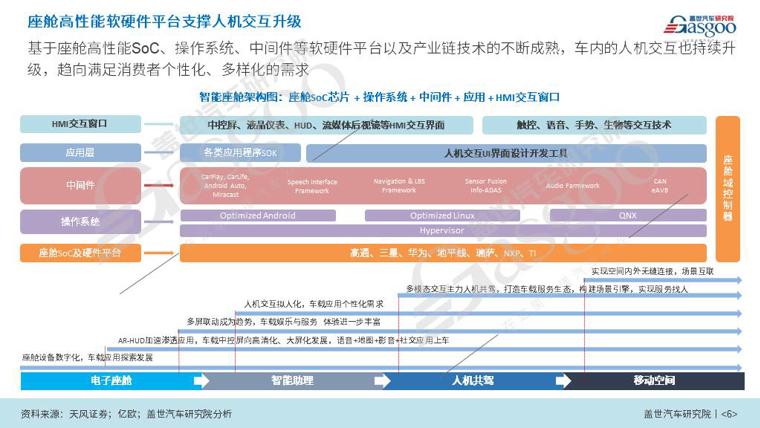The width and height of the screenshot is (760, 428).
Task: Click the white arrow after 智能助理
Action: tap(382, 380)
